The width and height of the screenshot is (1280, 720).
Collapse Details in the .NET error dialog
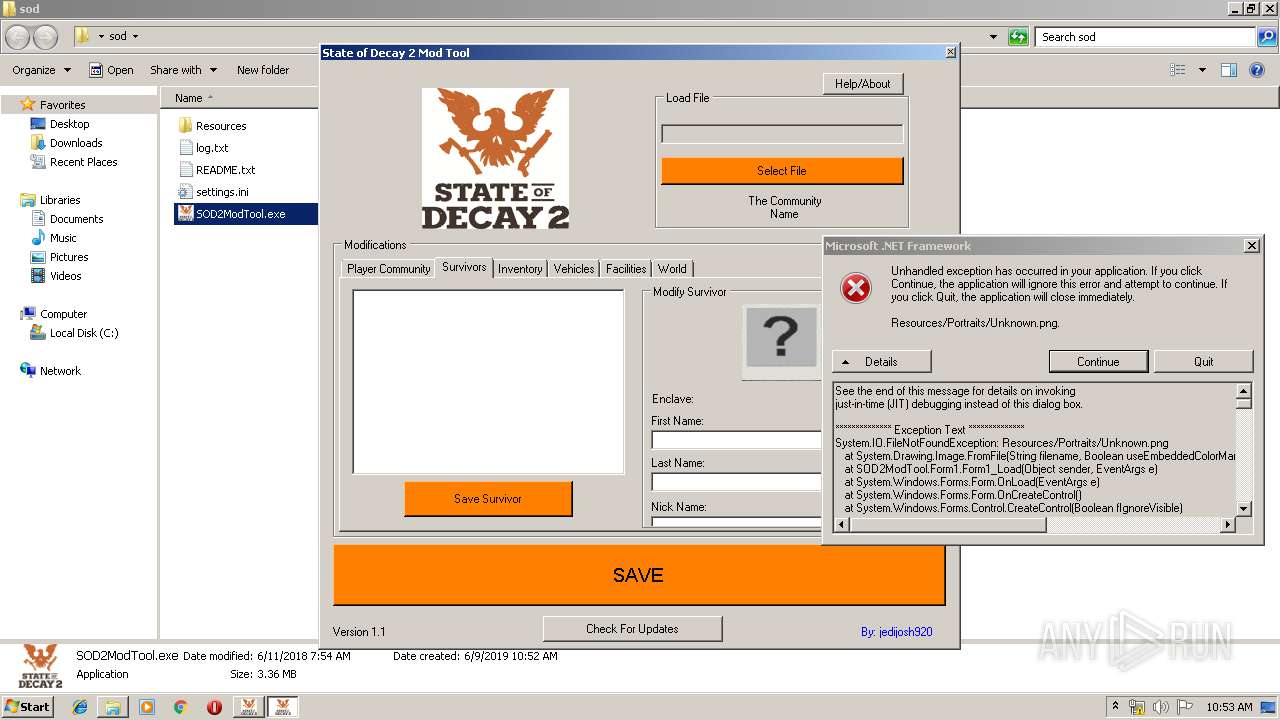point(881,362)
